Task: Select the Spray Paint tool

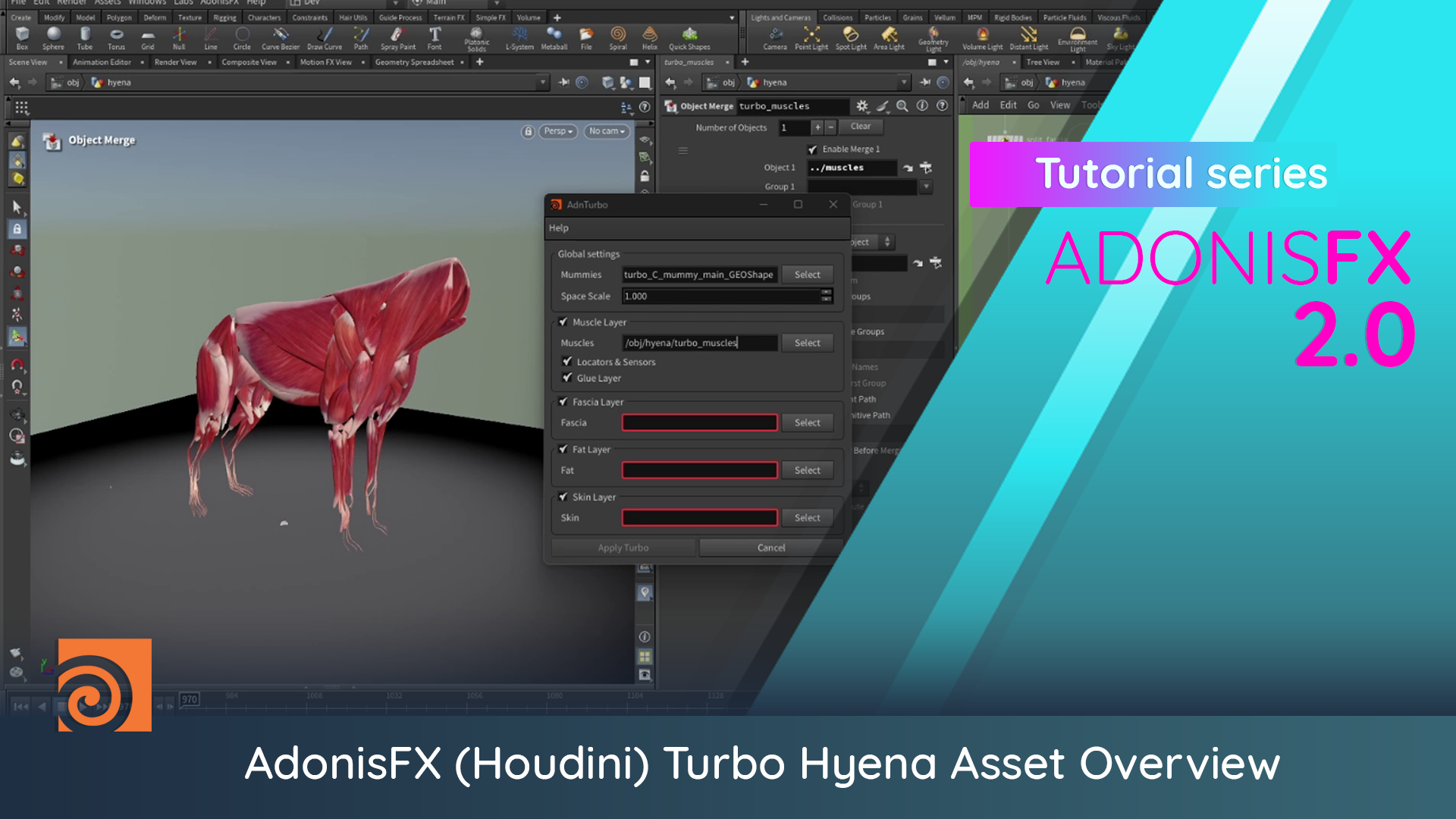Action: [397, 38]
